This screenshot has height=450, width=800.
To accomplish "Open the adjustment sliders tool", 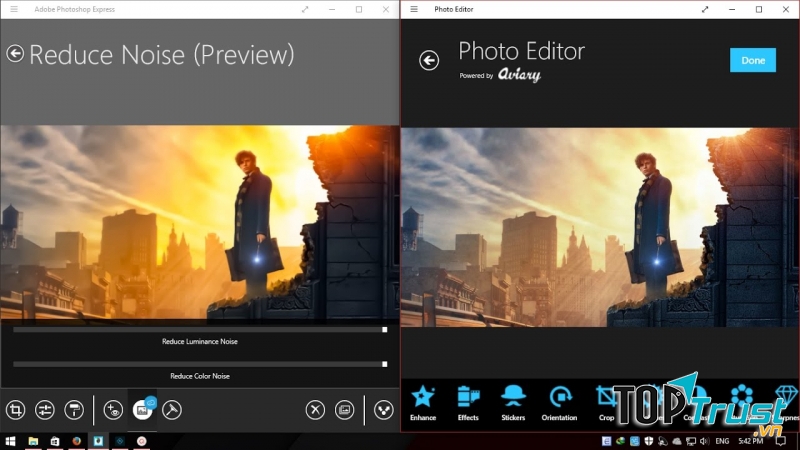I will pyautogui.click(x=45, y=410).
